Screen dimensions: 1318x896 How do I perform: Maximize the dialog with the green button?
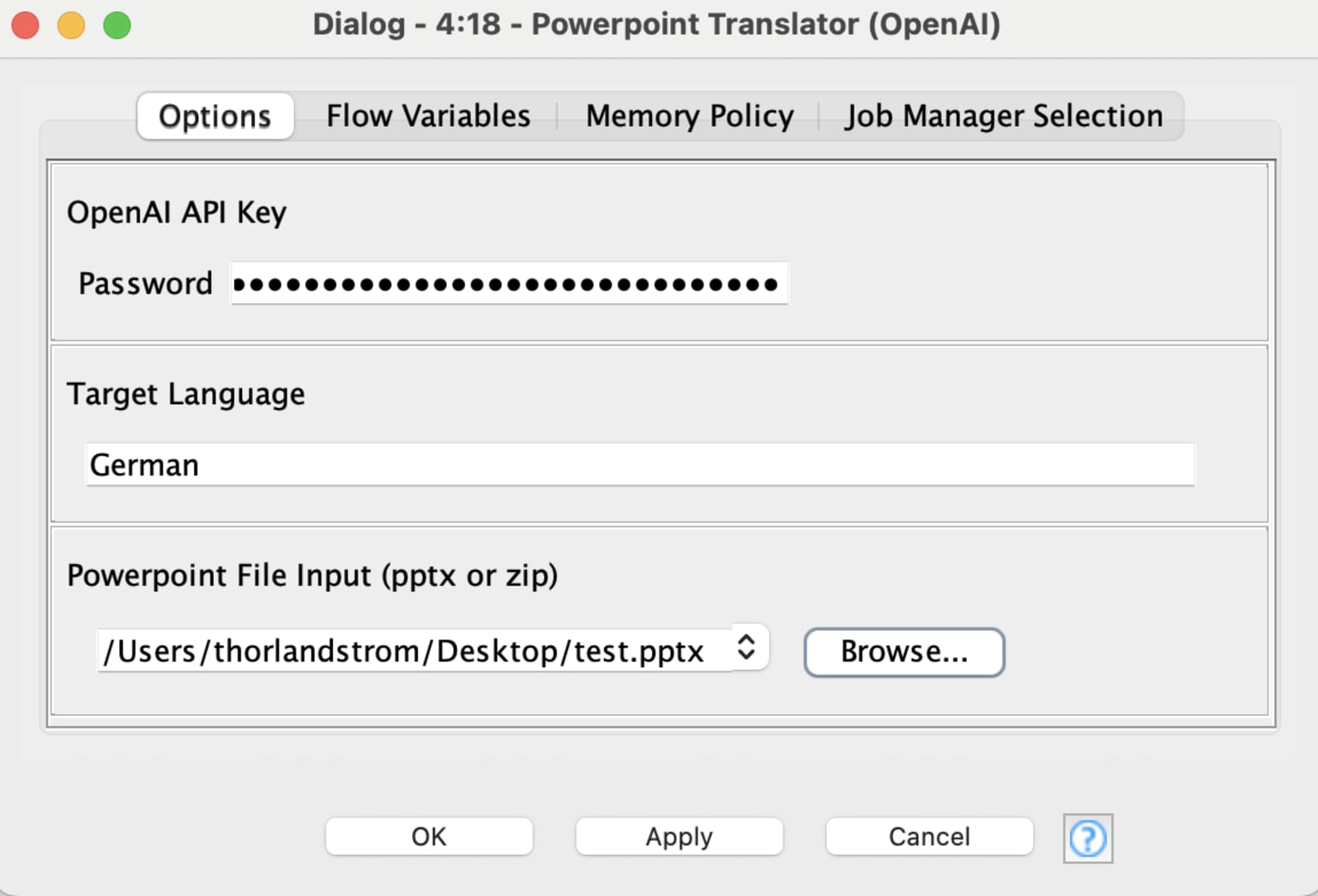[118, 25]
